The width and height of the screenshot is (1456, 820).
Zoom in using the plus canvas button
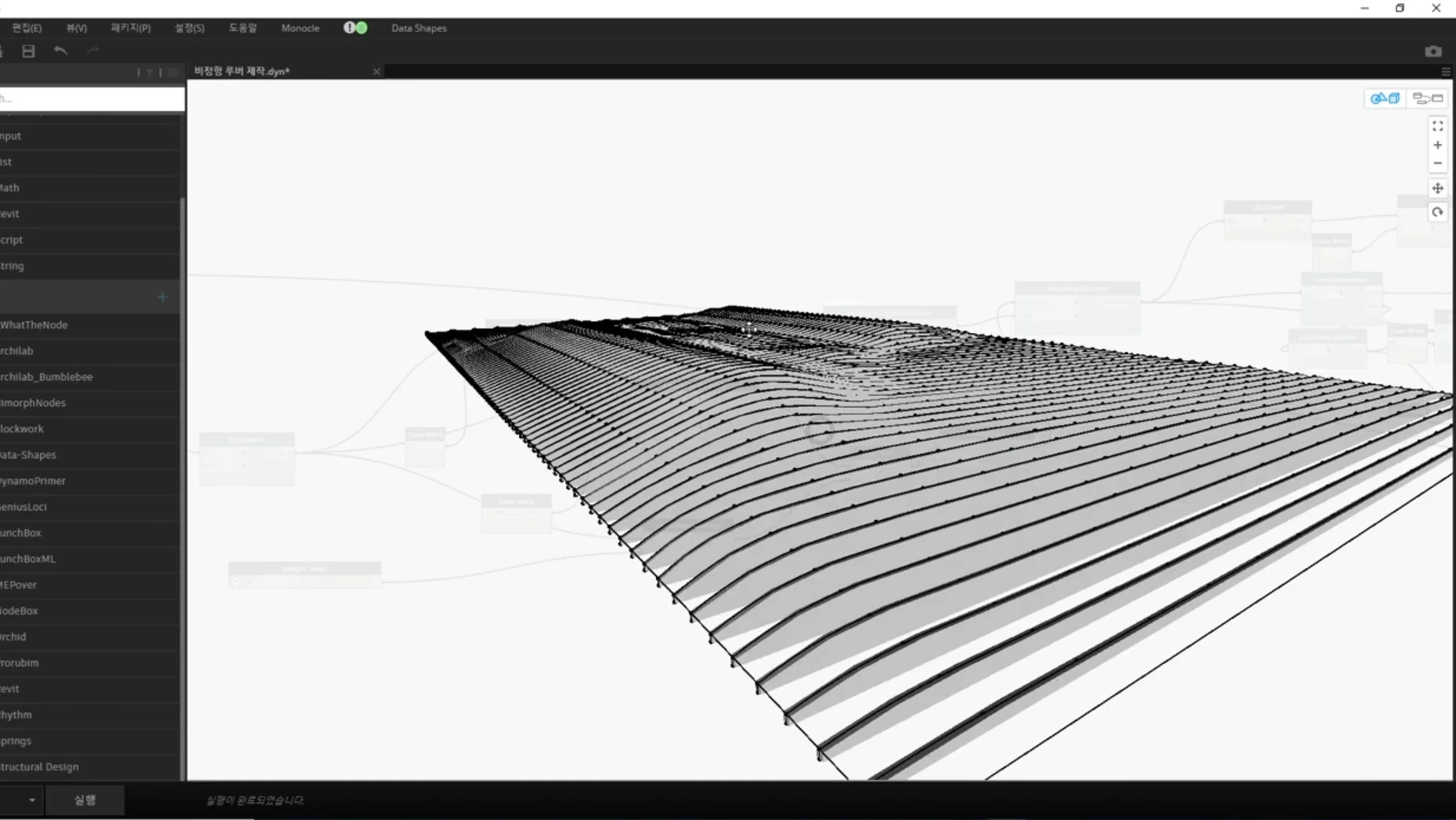click(x=1437, y=145)
